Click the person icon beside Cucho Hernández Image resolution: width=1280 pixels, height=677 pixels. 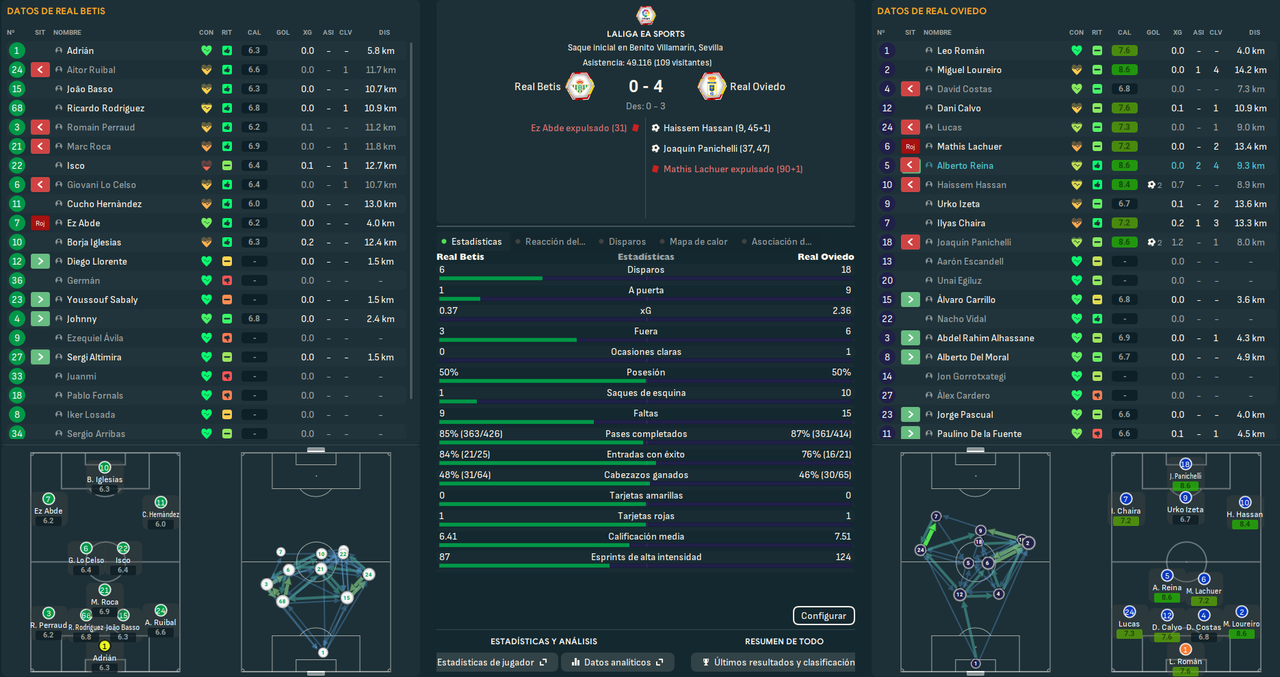(x=59, y=204)
